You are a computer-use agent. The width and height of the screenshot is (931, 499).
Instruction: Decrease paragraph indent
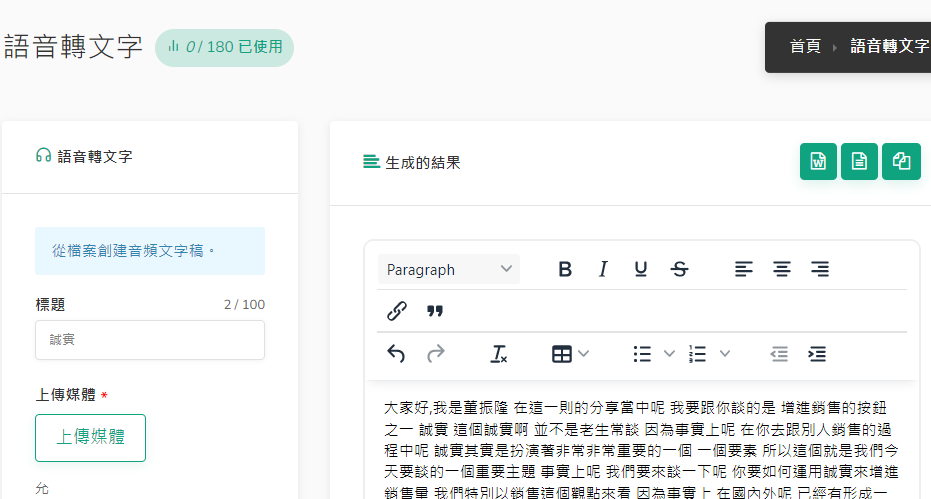pos(779,354)
